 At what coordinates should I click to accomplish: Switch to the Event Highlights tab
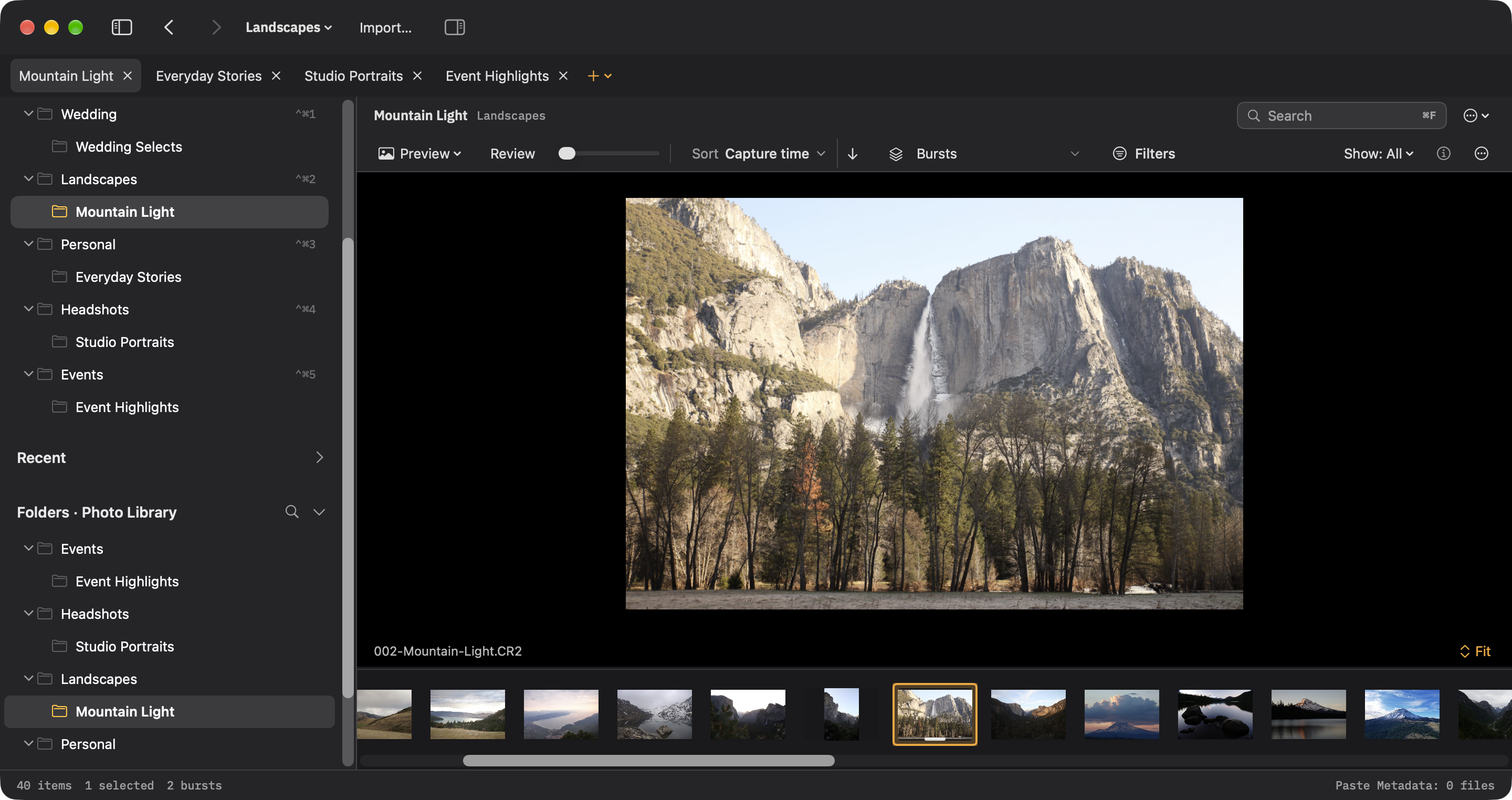tap(497, 76)
